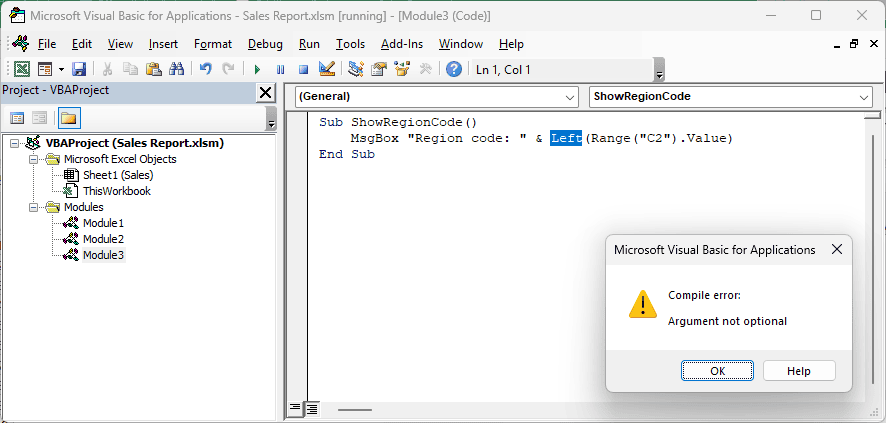Select ThisWorkbook in project tree
This screenshot has width=886, height=423.
coord(116,191)
